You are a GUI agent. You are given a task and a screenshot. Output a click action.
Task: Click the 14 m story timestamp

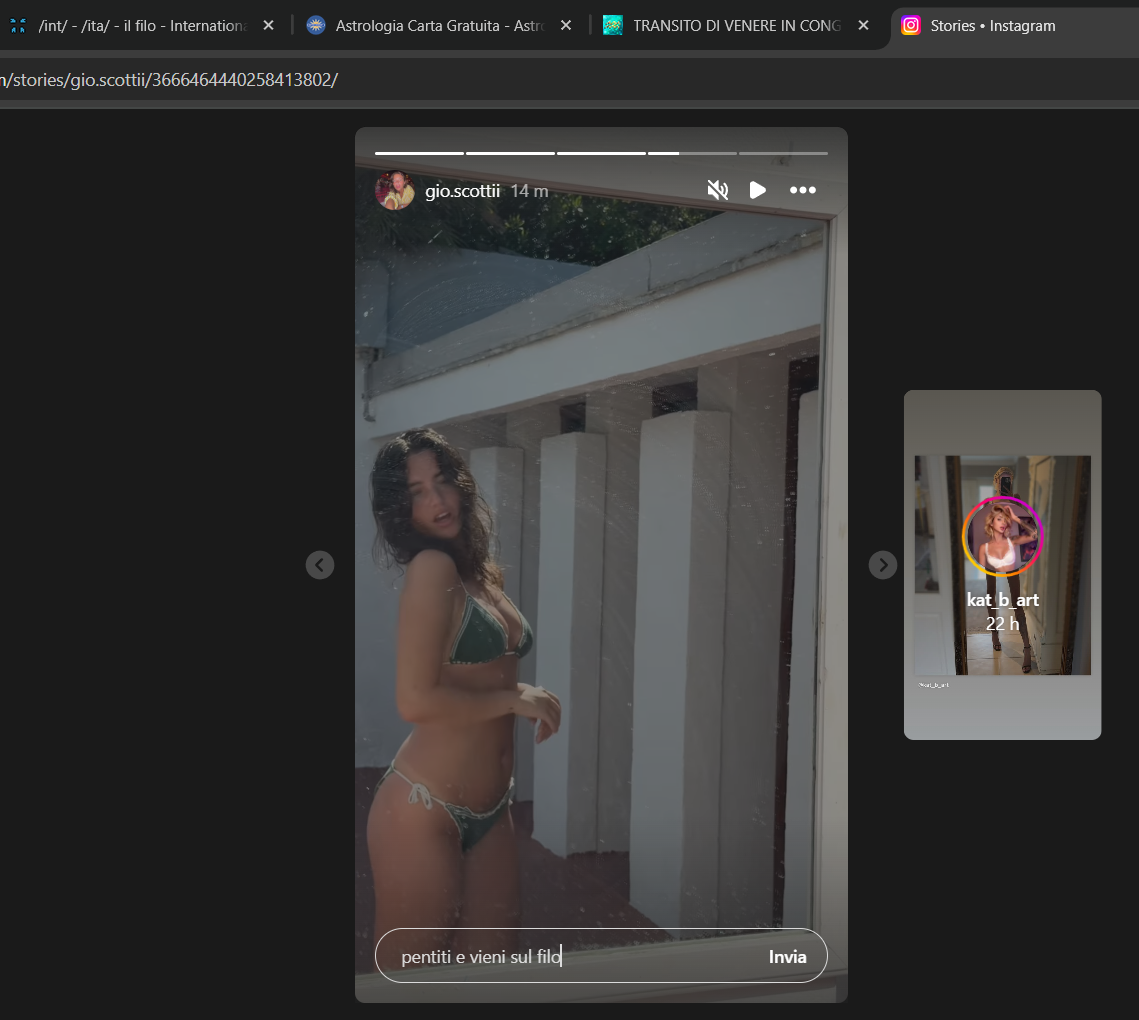pos(530,191)
